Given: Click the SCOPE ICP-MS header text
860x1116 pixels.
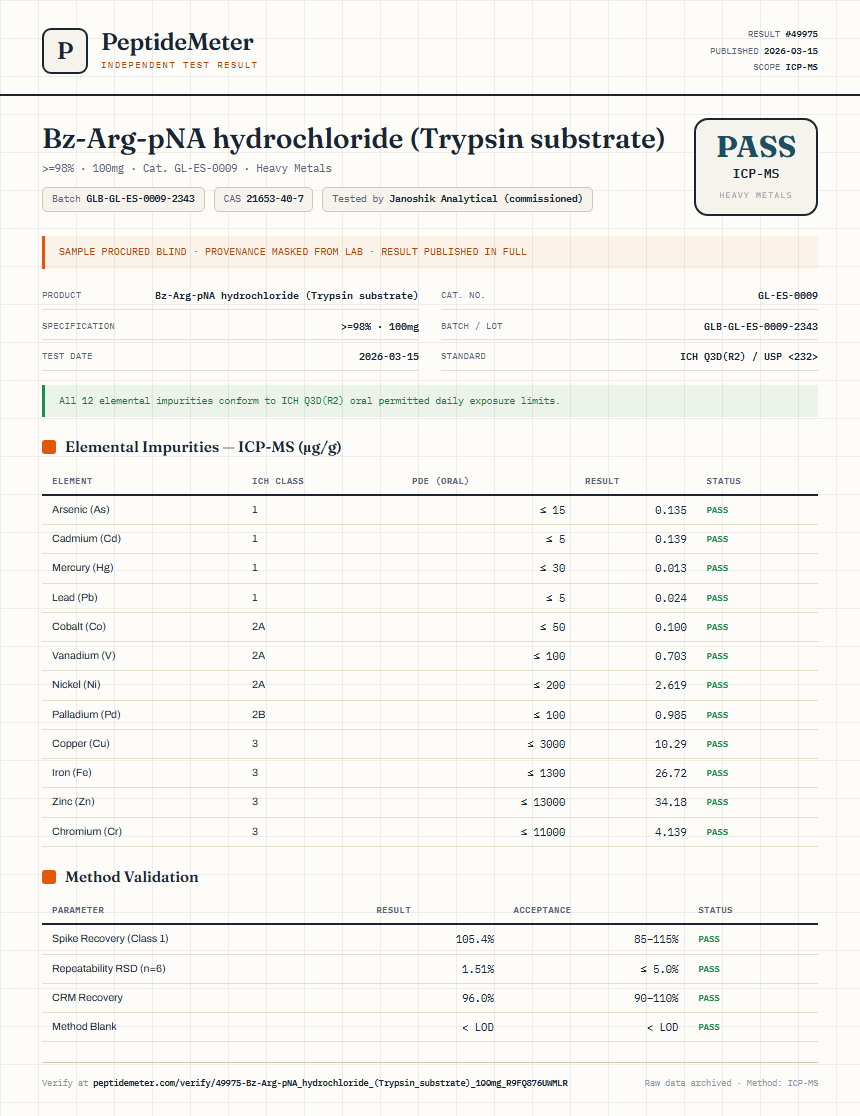Looking at the screenshot, I should click(x=785, y=67).
